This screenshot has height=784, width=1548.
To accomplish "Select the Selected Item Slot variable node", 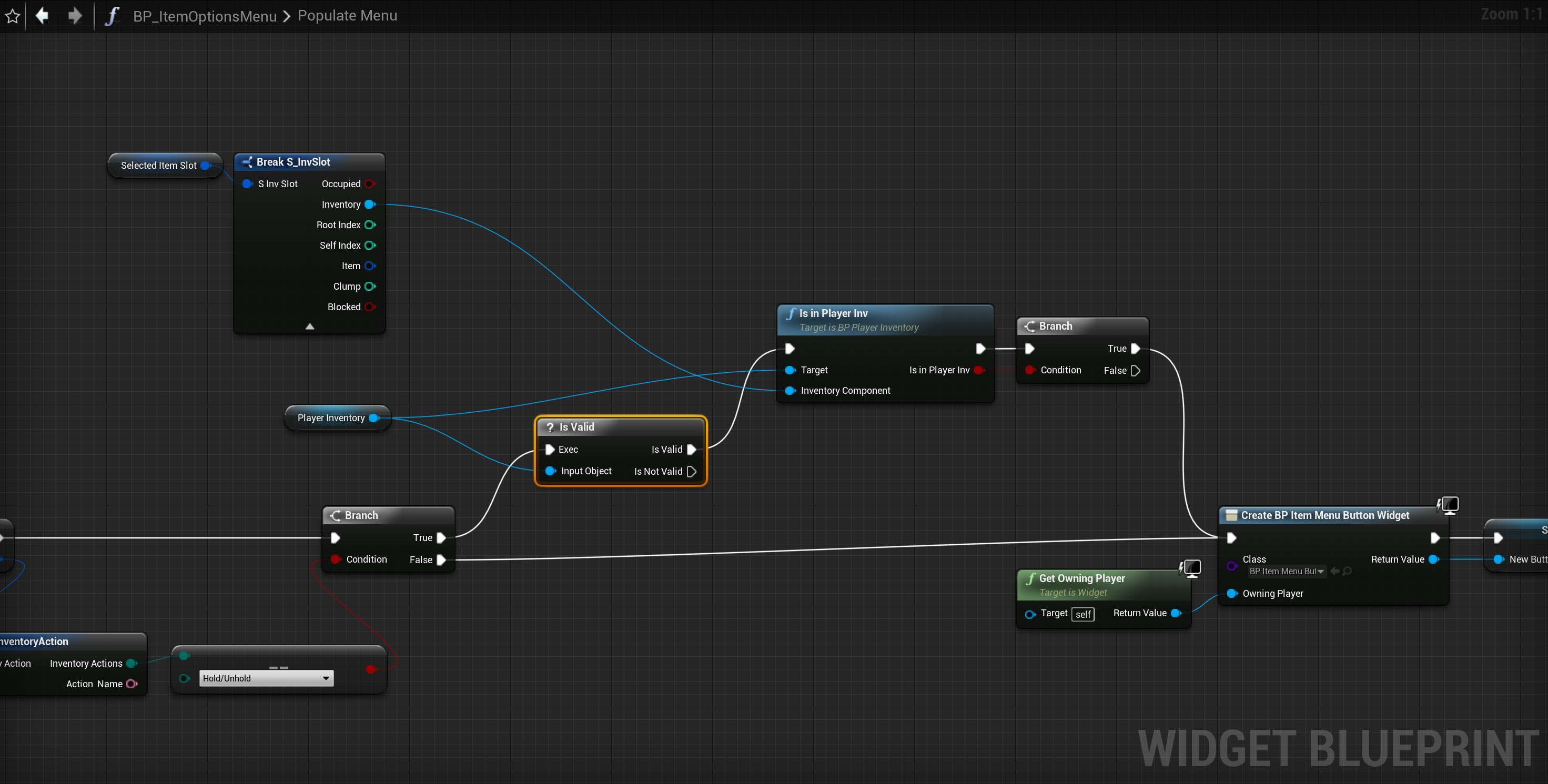I will tap(159, 166).
